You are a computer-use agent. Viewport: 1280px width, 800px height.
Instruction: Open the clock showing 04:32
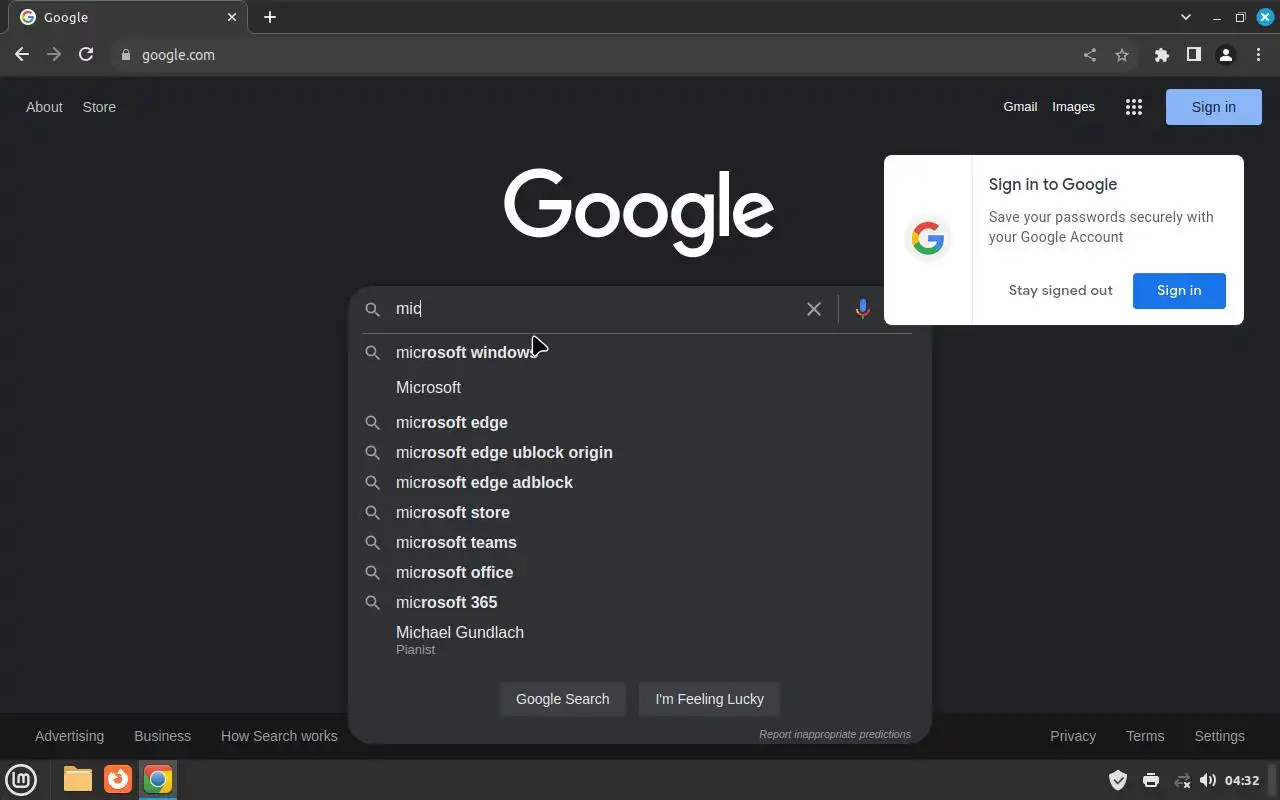click(1242, 780)
